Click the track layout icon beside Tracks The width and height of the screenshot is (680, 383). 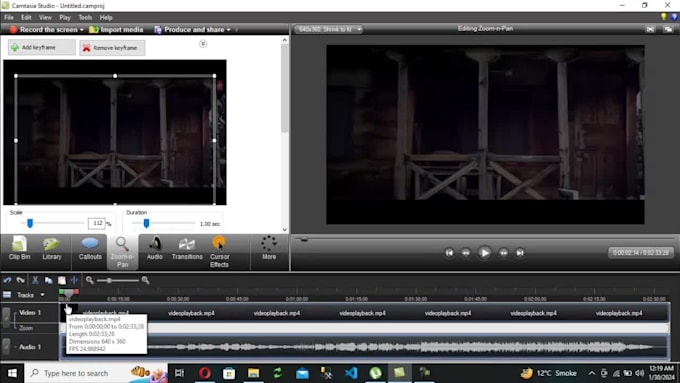coord(7,295)
